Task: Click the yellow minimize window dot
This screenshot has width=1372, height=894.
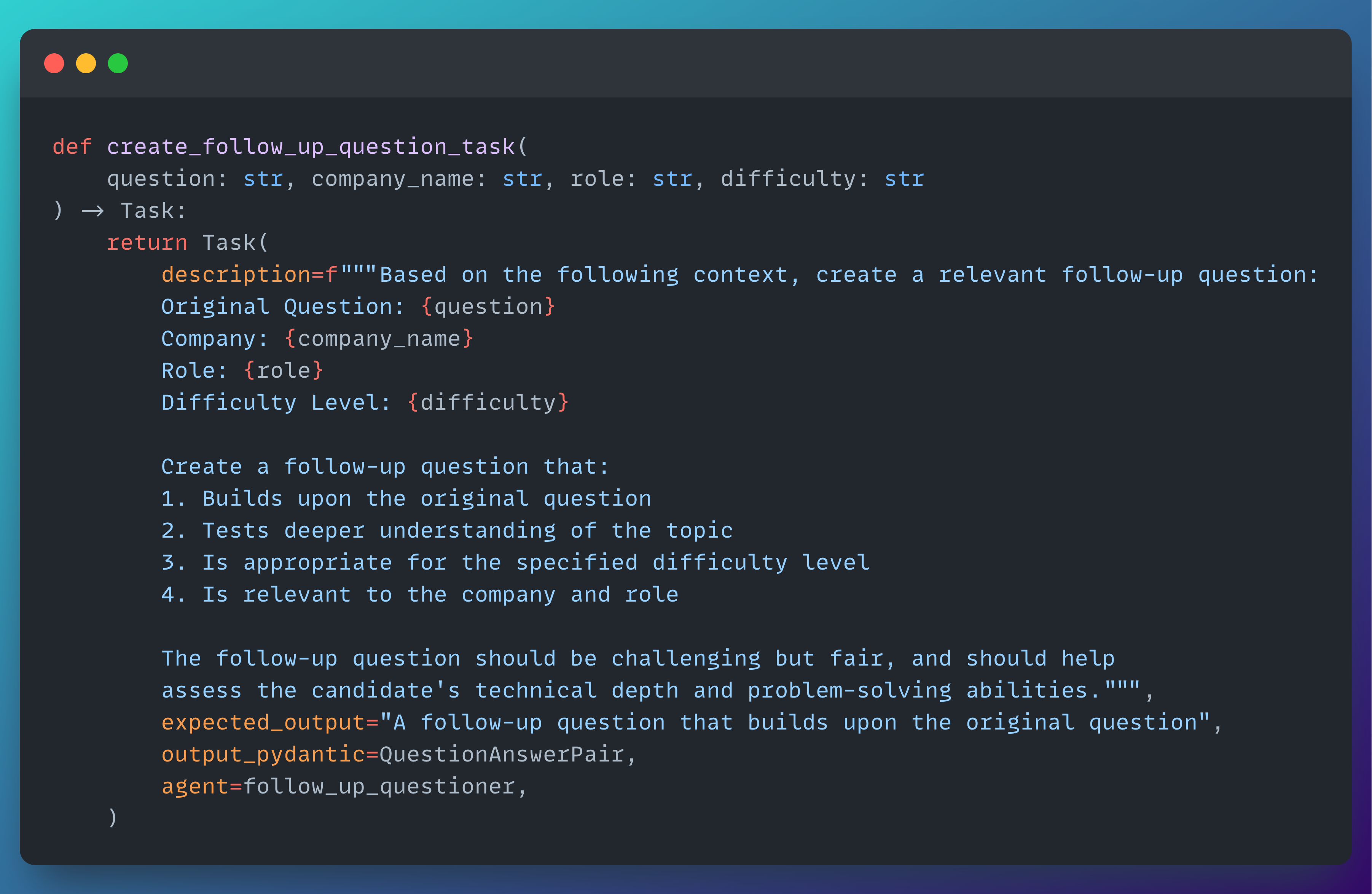Action: coord(86,64)
